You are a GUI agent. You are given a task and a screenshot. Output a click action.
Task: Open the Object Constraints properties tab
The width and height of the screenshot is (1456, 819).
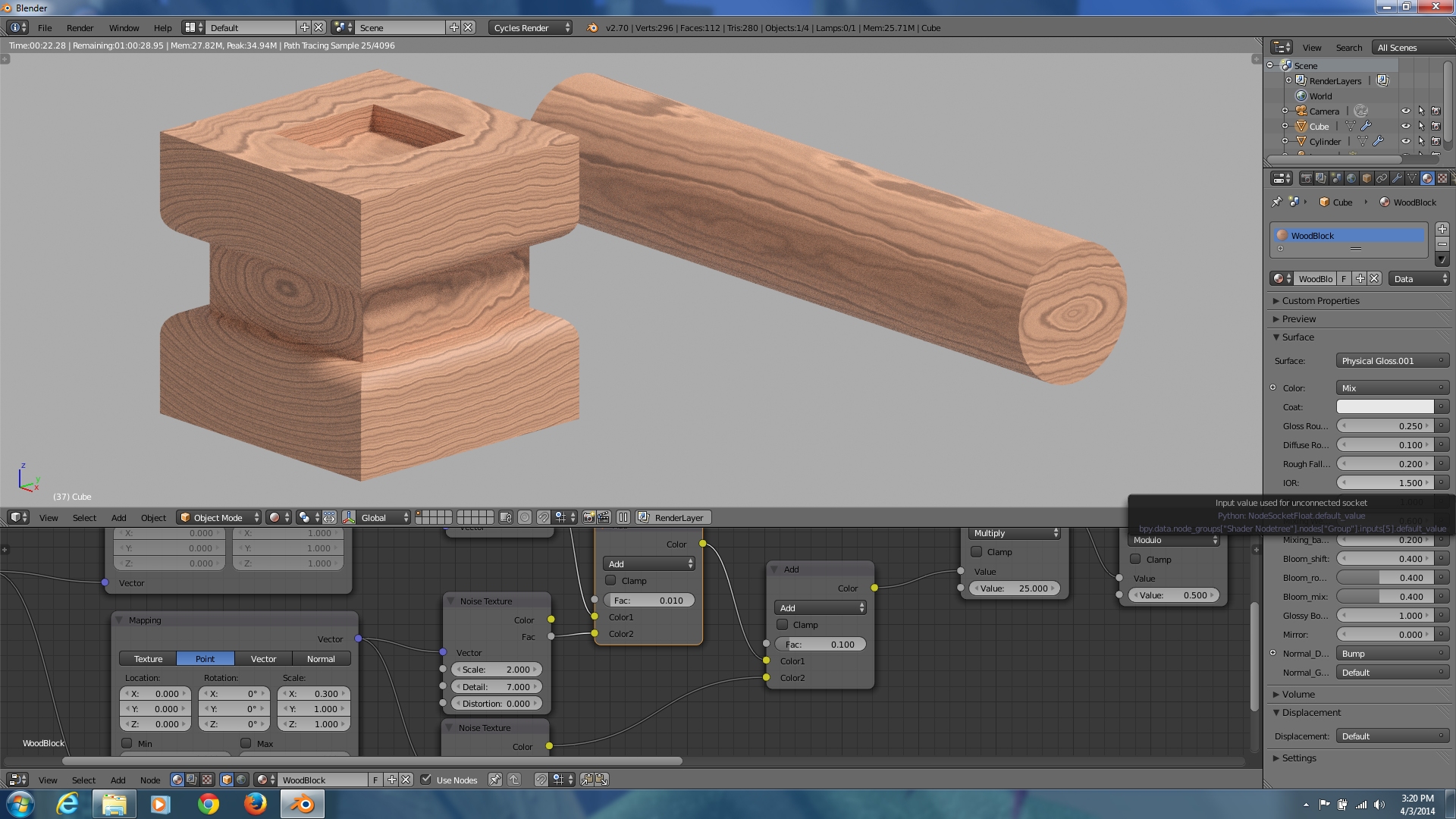point(1382,178)
